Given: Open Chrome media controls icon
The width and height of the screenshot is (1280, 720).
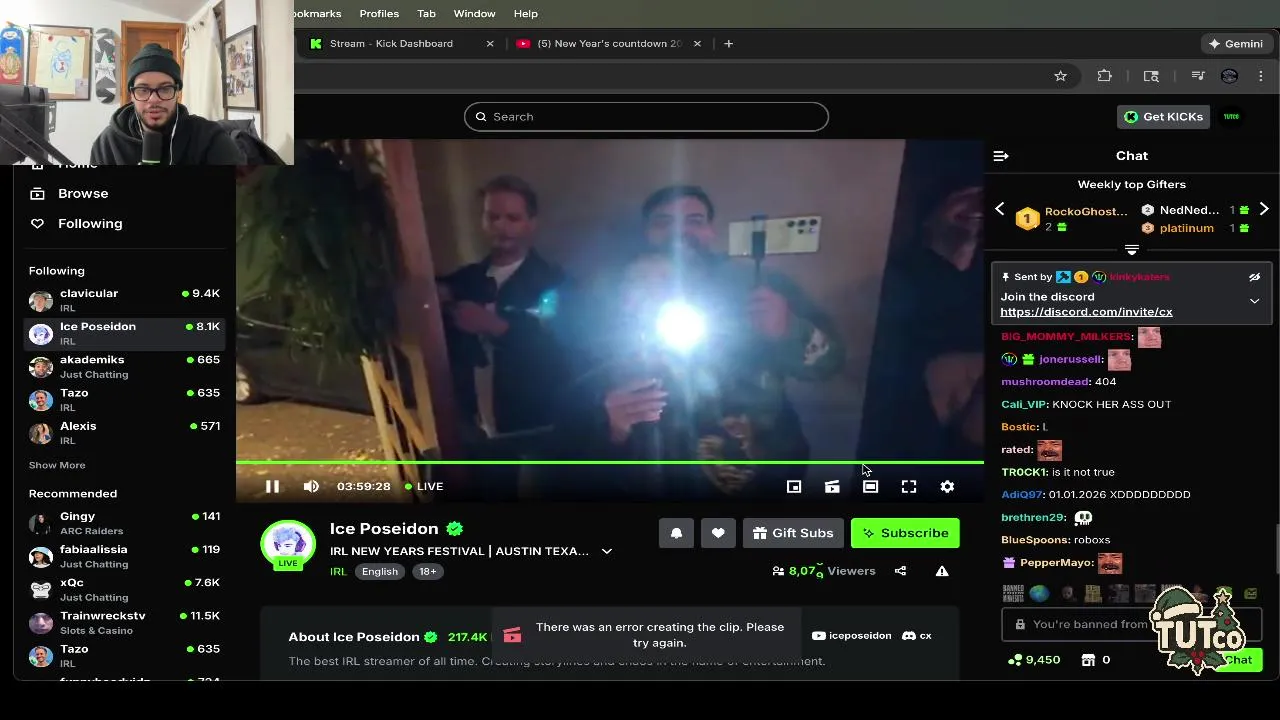Looking at the screenshot, I should pos(1197,76).
